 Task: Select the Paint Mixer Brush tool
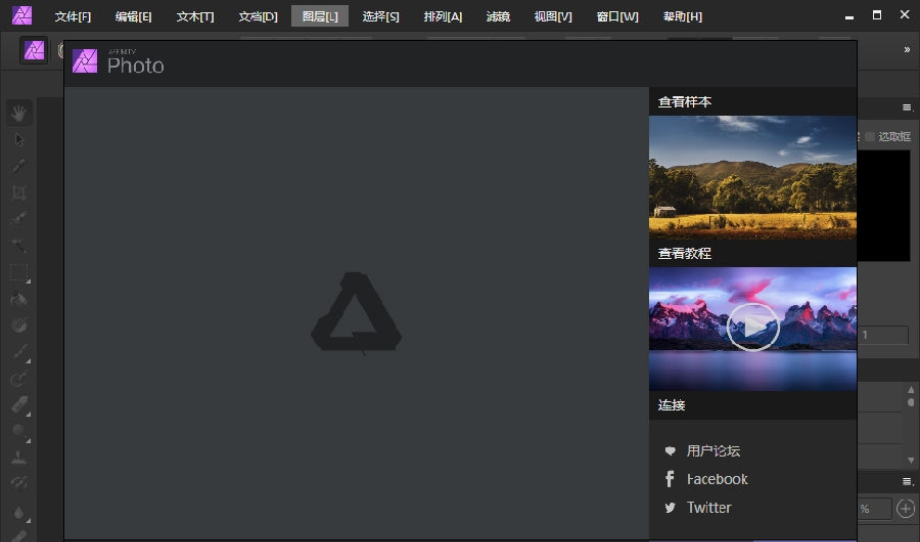click(x=19, y=379)
